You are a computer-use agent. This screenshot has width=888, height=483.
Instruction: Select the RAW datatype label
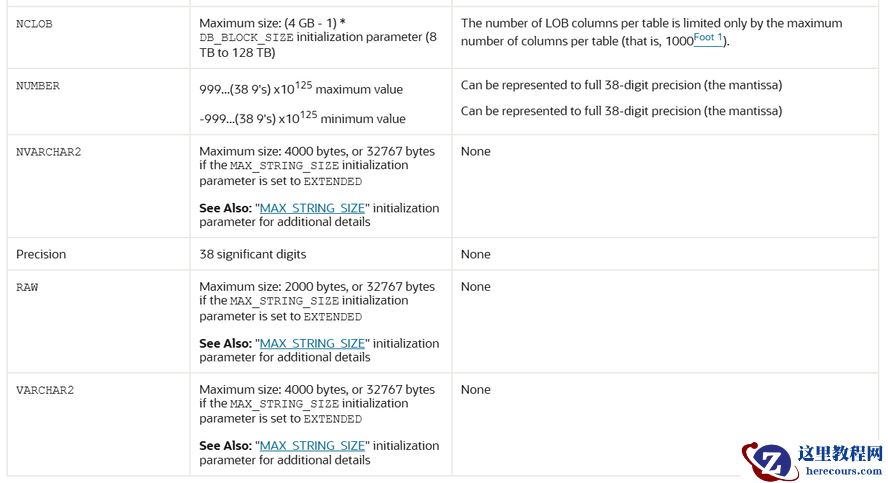tap(27, 287)
